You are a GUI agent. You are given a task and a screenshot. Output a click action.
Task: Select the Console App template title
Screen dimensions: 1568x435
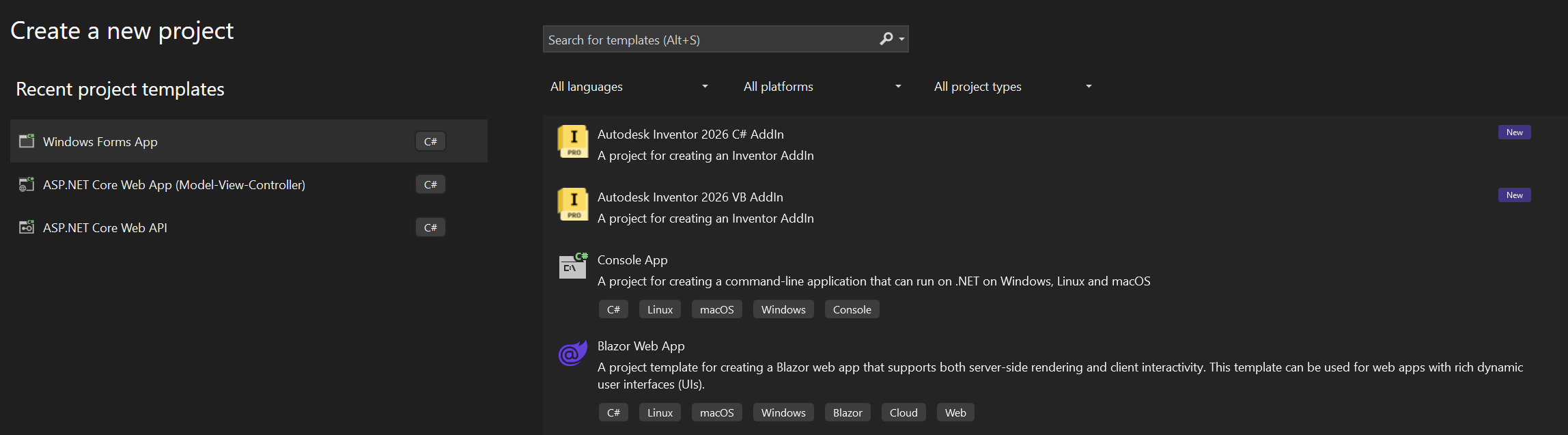click(x=632, y=260)
